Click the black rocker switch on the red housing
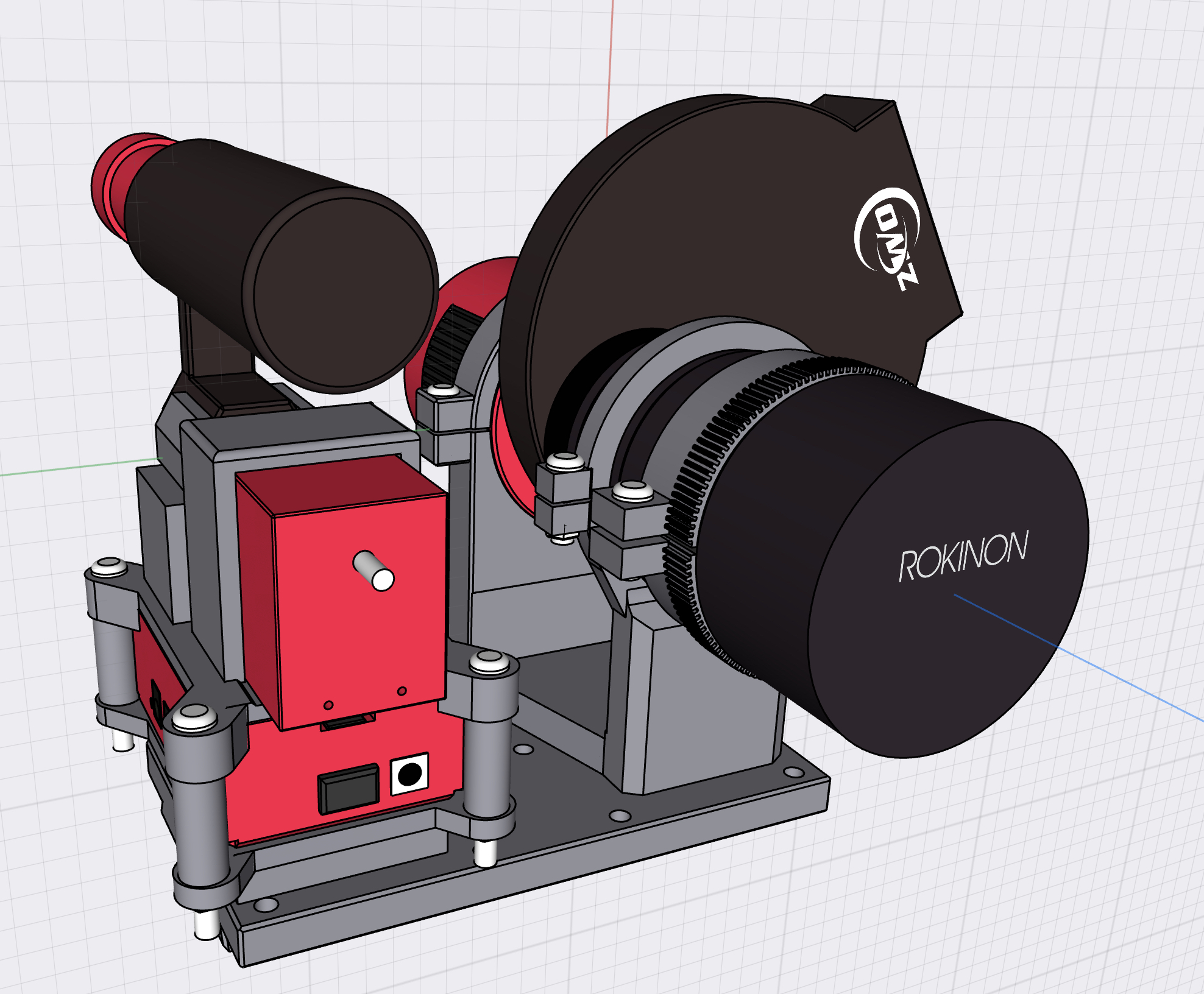The height and width of the screenshot is (994, 1204). click(x=349, y=789)
